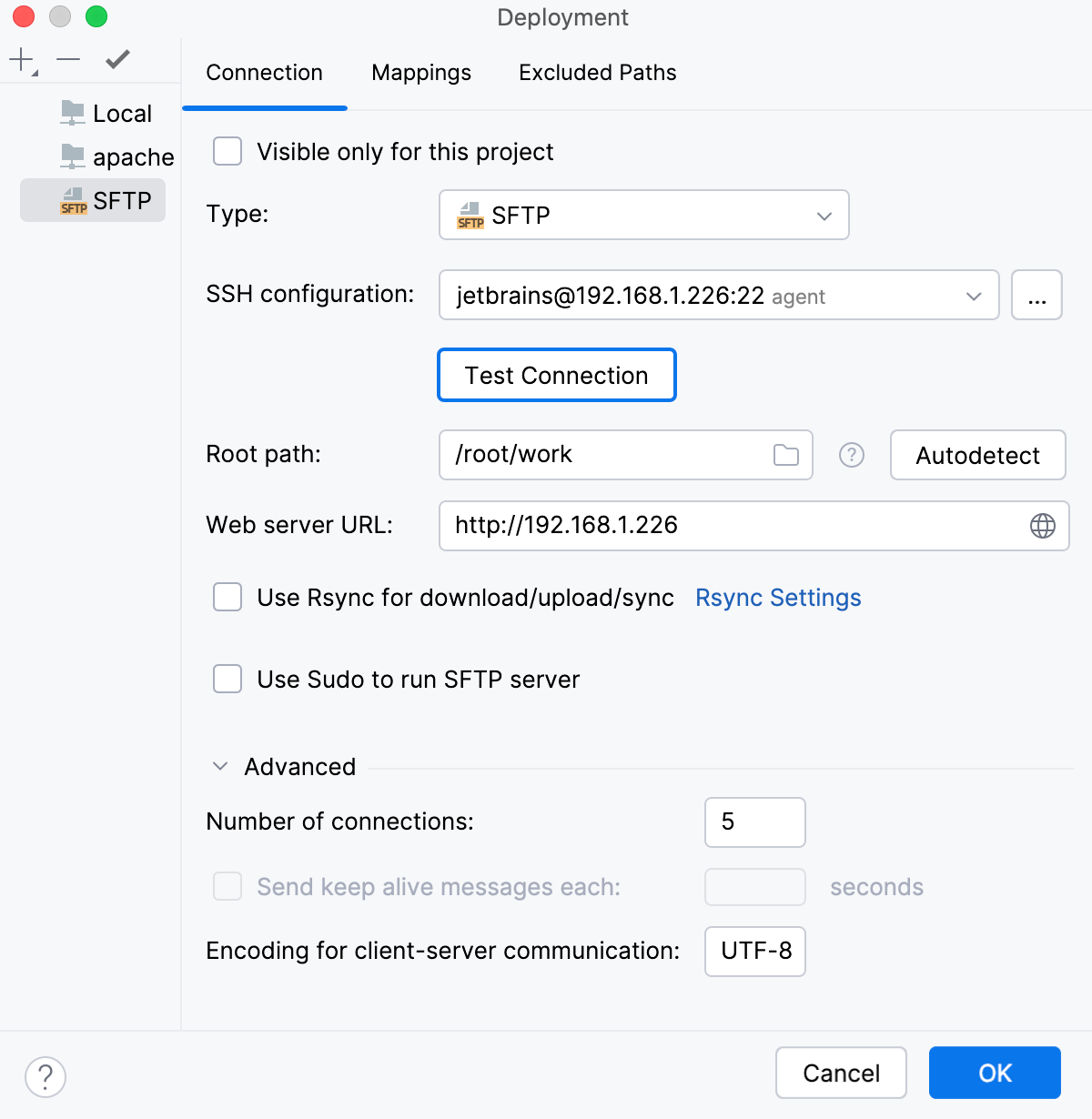Image resolution: width=1092 pixels, height=1119 pixels.
Task: Open the Excluded Paths tab
Action: pos(597,73)
